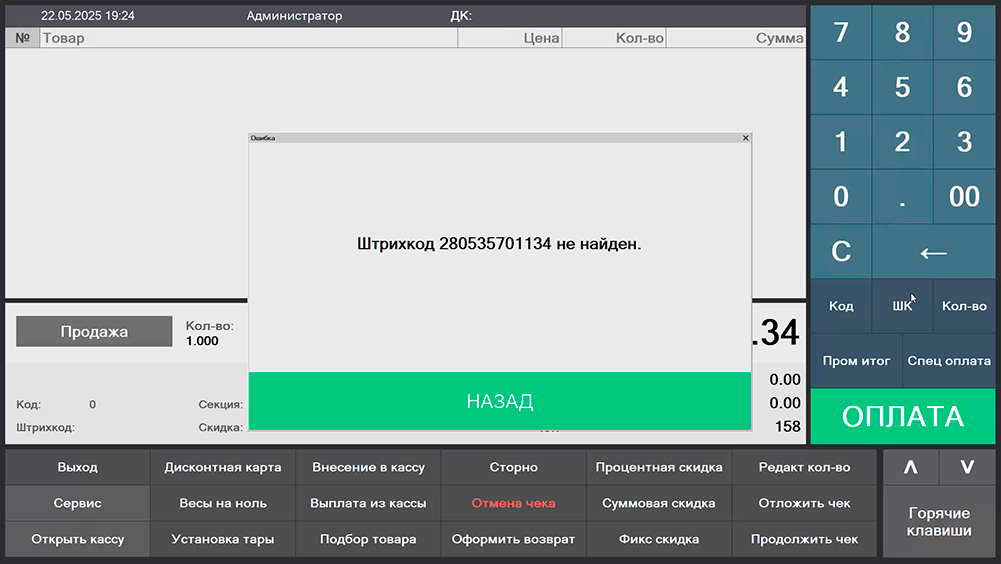Click the ШК barcode entry button
Image resolution: width=1001 pixels, height=564 pixels.
(902, 306)
